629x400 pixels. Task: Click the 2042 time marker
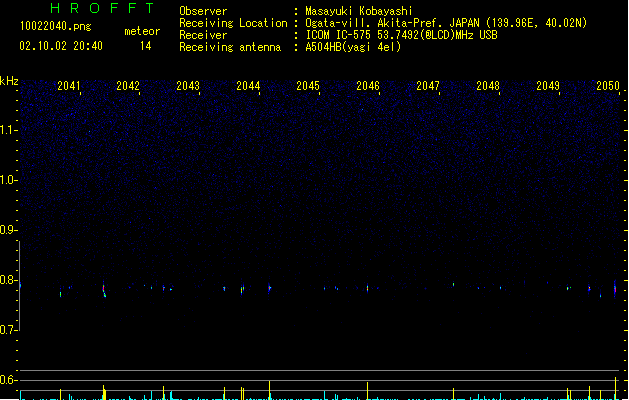[128, 86]
